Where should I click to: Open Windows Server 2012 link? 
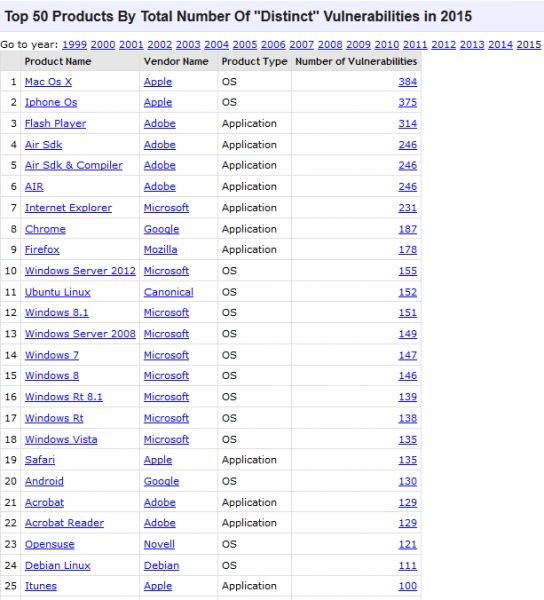pos(80,271)
